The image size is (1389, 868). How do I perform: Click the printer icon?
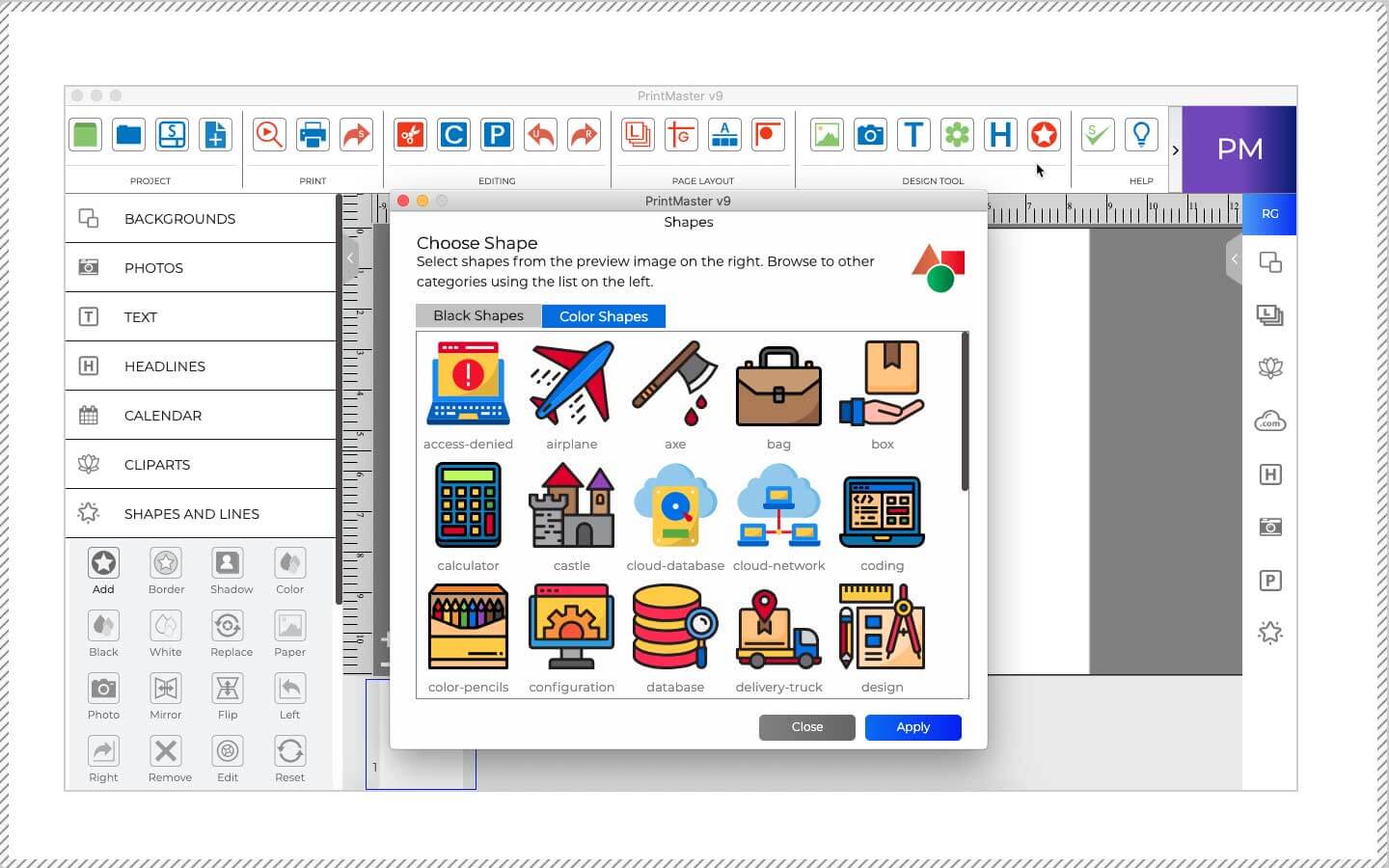tap(313, 135)
